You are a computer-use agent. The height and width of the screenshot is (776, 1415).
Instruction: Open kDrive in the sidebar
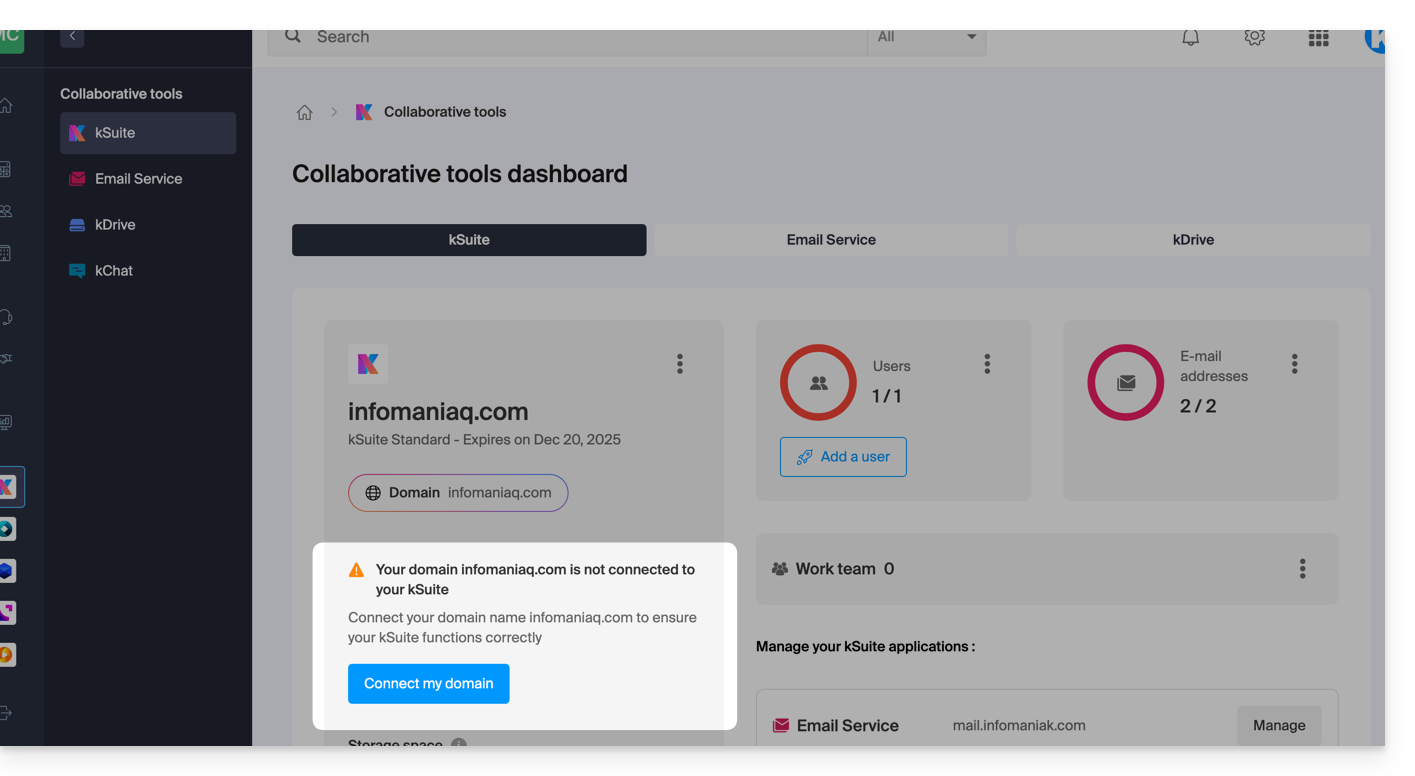(114, 225)
